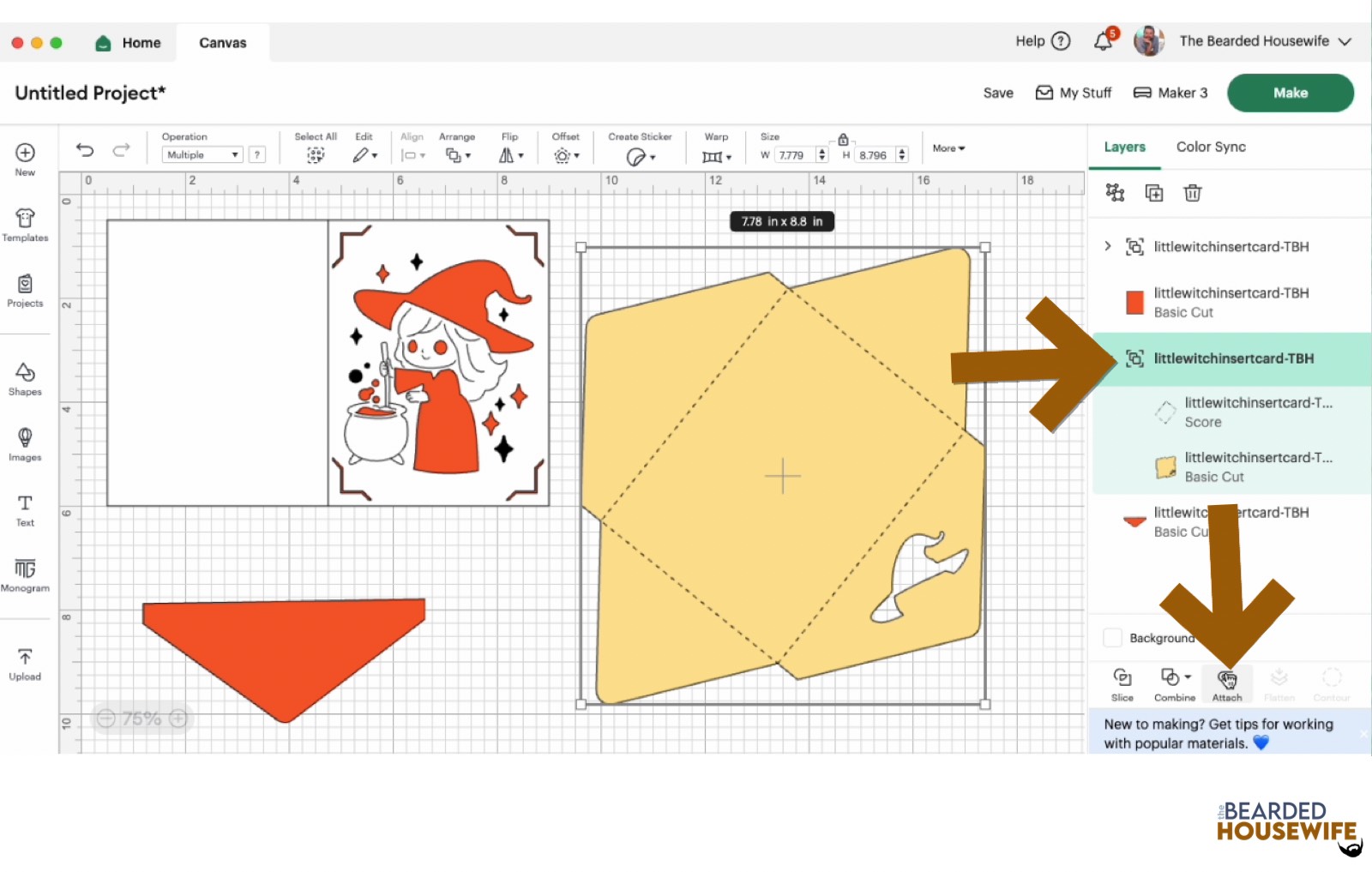
Task: Click the orange Basic Cut layer swatch
Action: pyautogui.click(x=1134, y=303)
